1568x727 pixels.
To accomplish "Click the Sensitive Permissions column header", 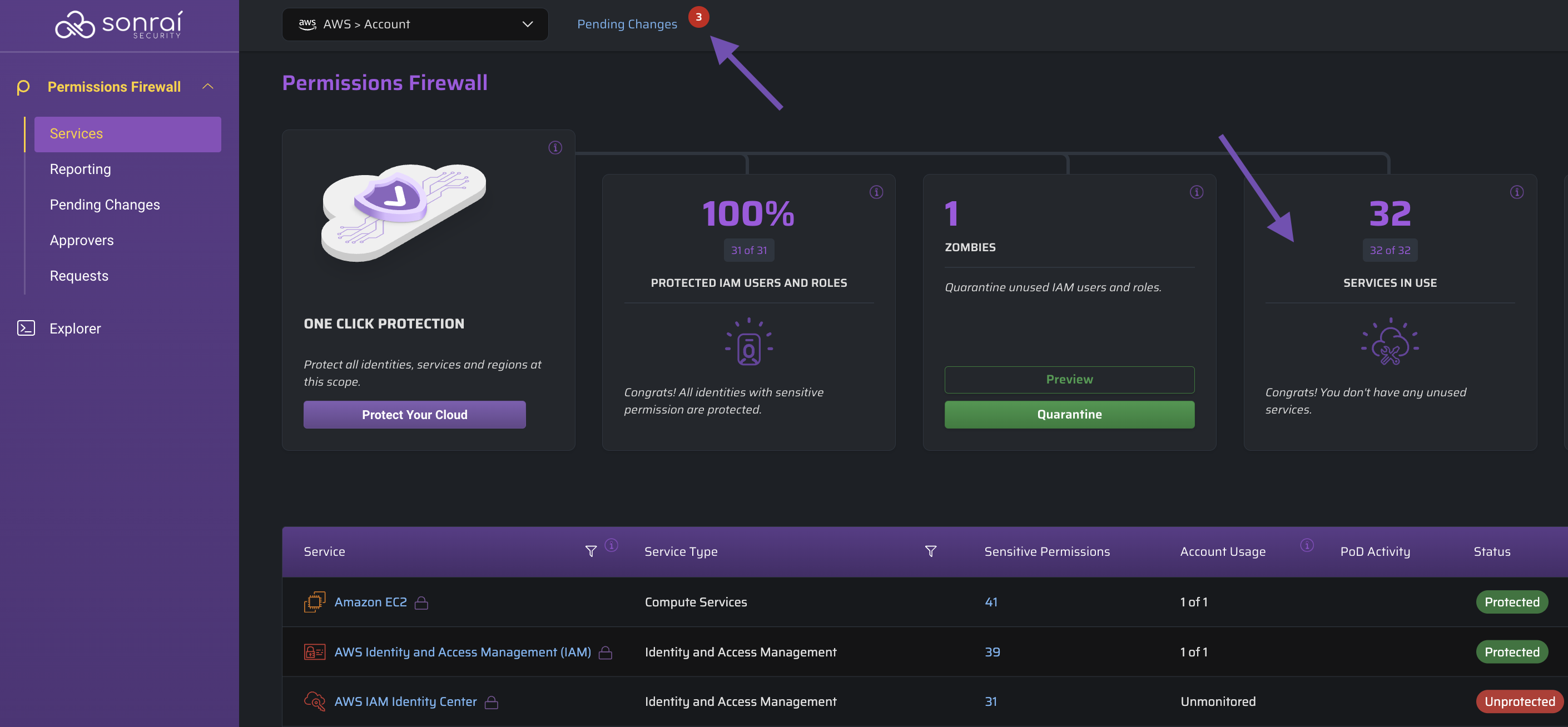I will 1047,551.
